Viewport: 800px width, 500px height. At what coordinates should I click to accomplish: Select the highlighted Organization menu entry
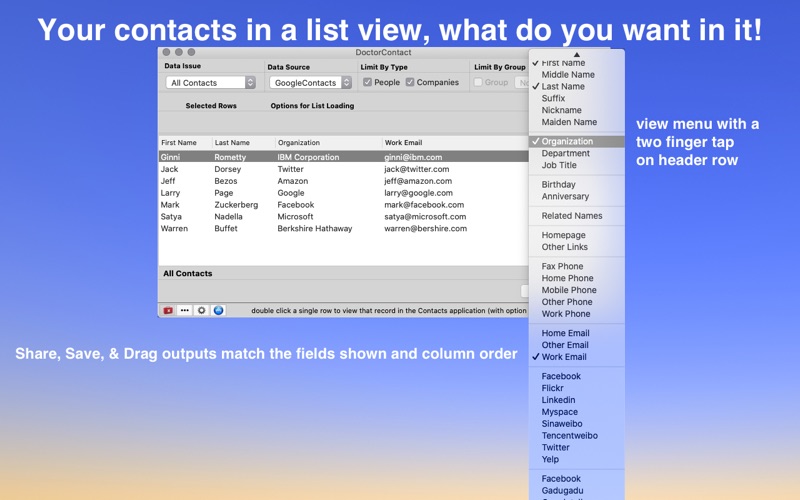[577, 141]
